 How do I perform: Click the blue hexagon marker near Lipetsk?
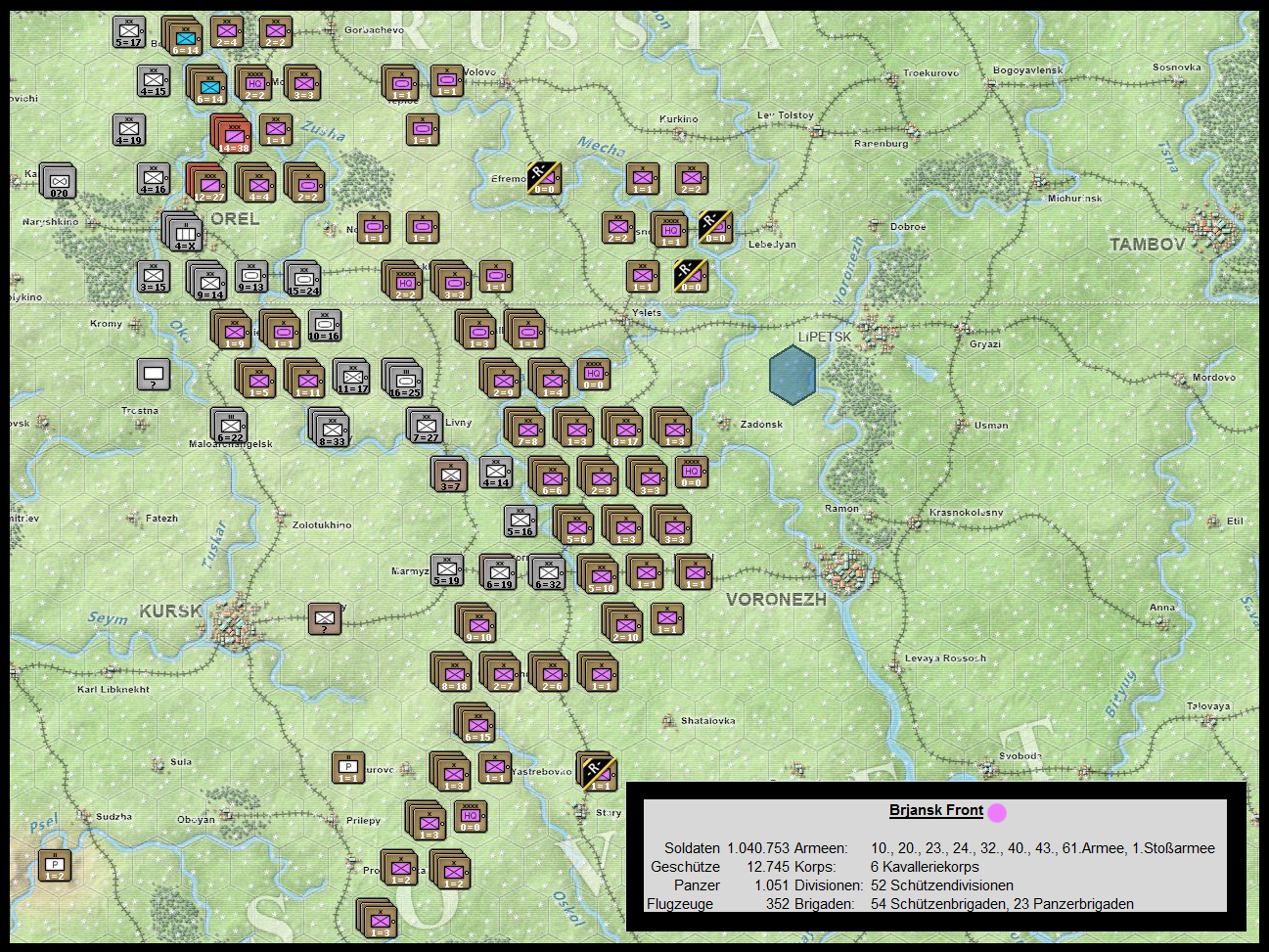tap(793, 375)
